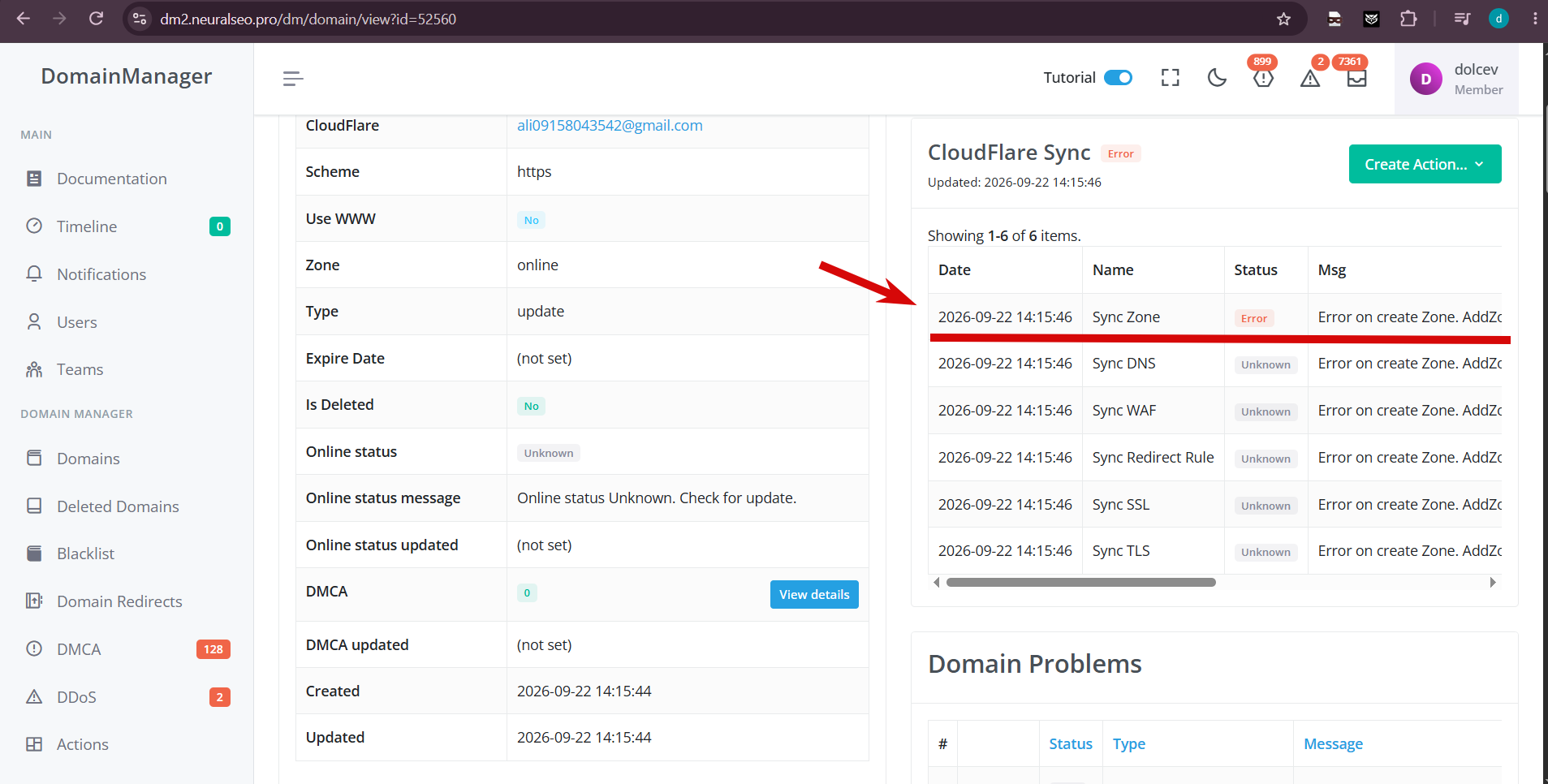Open the Deleted Domains section
The height and width of the screenshot is (784, 1548).
pos(118,506)
